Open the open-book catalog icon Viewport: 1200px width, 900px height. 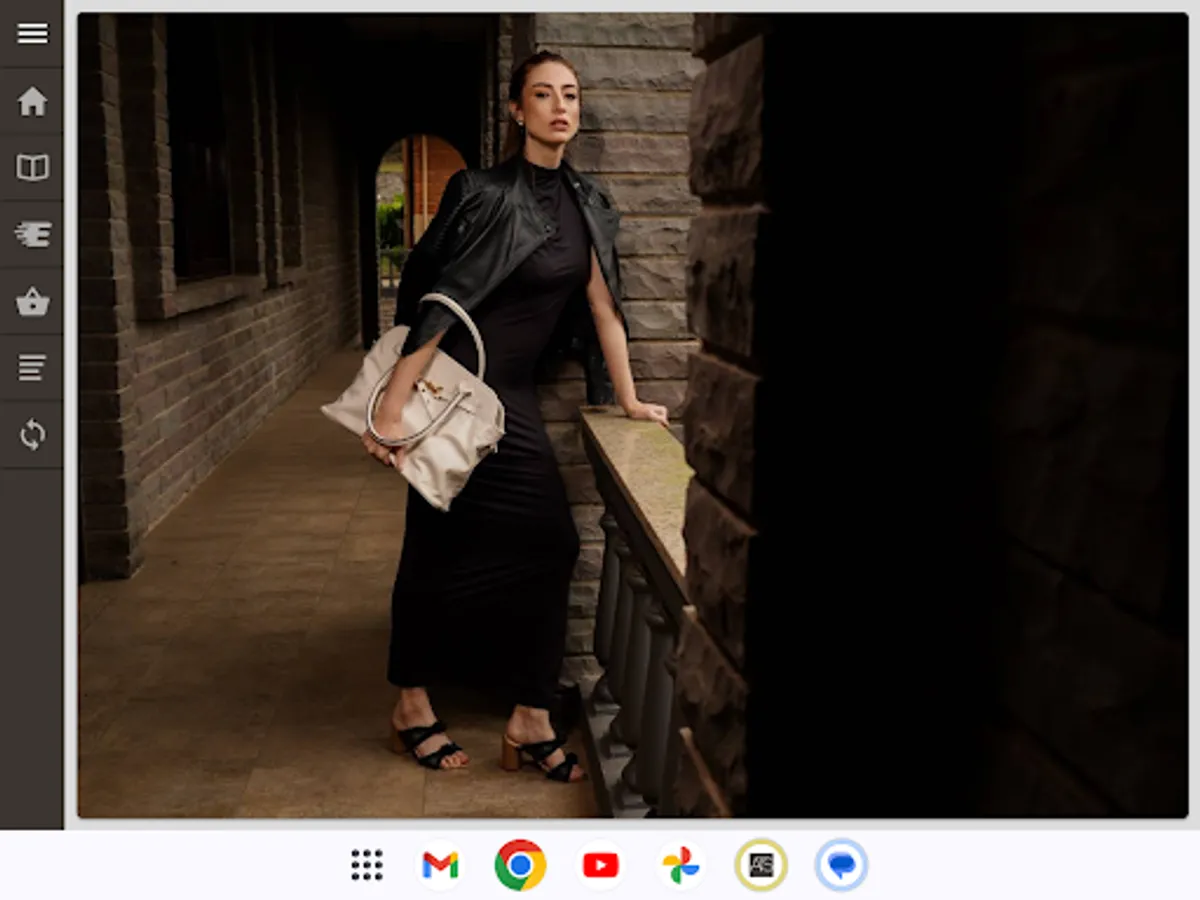point(32,167)
